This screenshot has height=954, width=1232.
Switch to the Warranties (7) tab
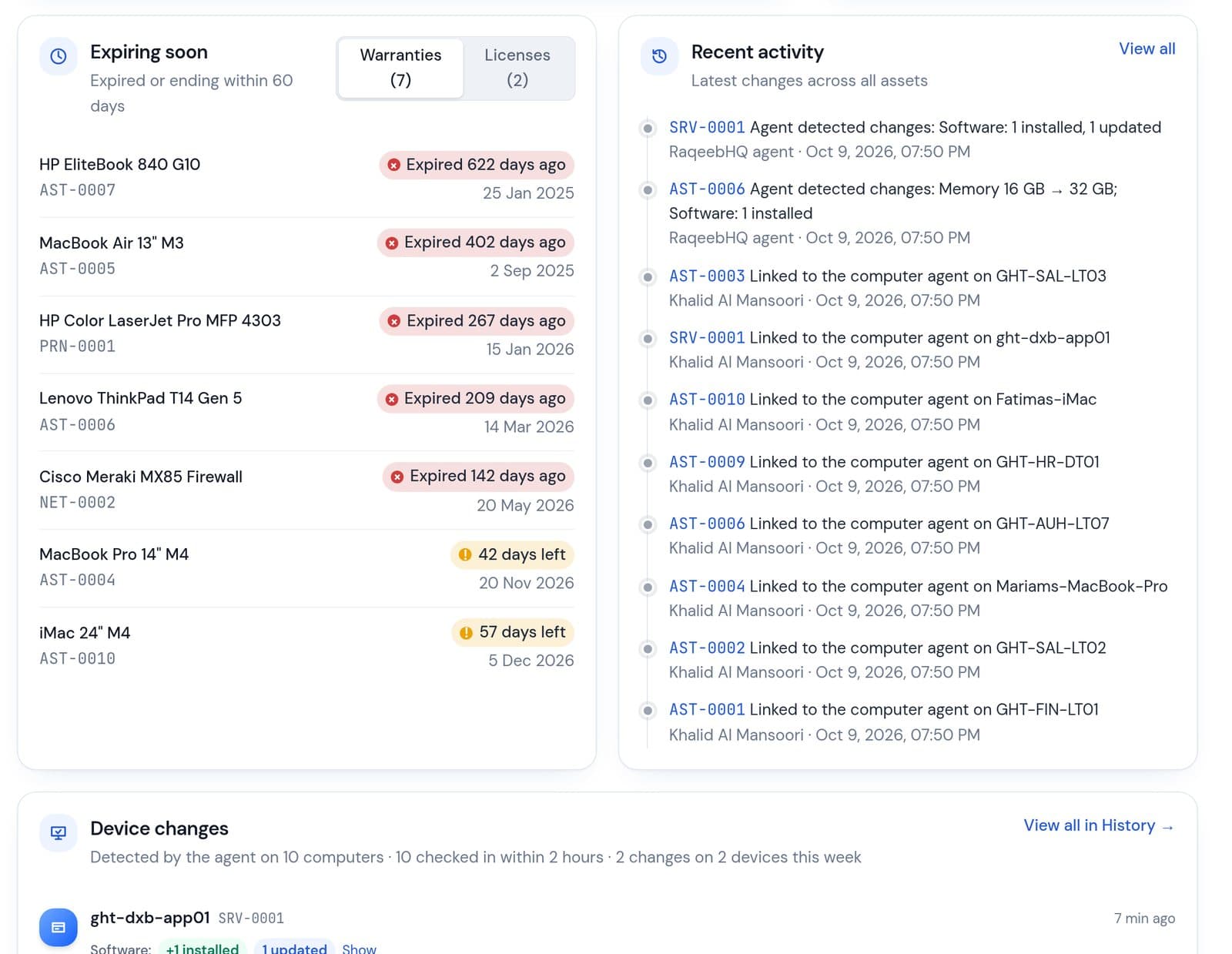[400, 68]
